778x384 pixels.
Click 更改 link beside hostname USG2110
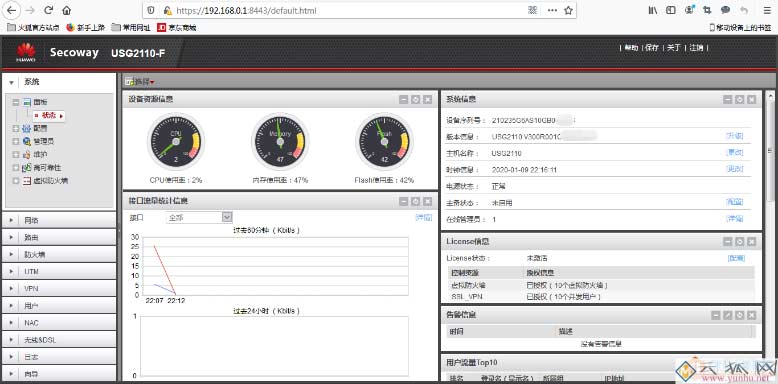point(735,153)
